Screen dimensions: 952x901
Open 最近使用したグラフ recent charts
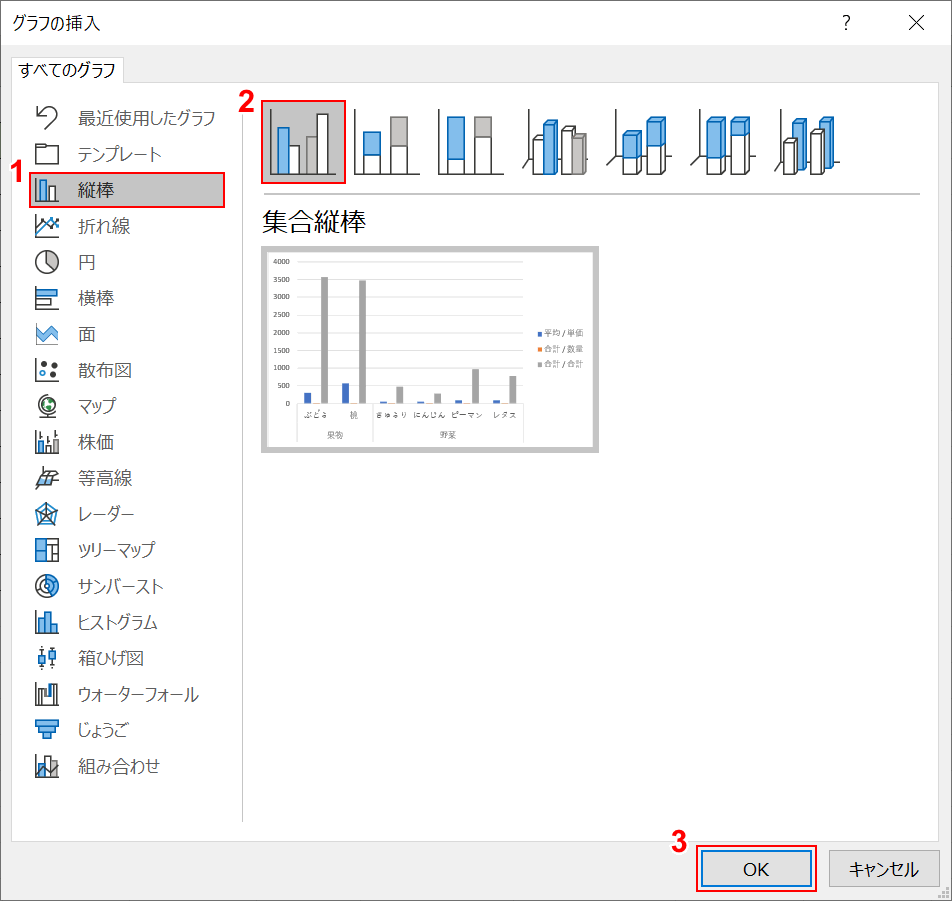point(146,119)
